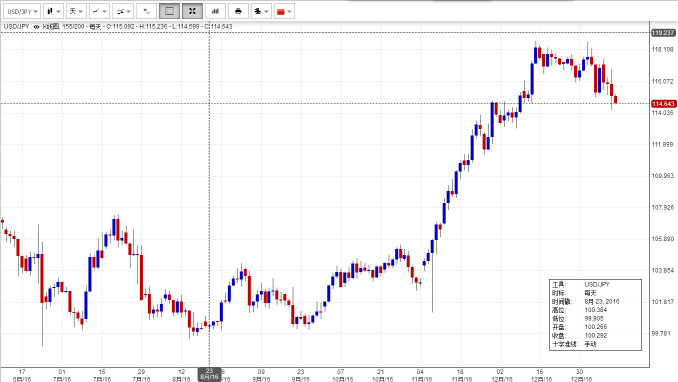
Task: Open the chart settings dropdown
Action: (x=261, y=11)
